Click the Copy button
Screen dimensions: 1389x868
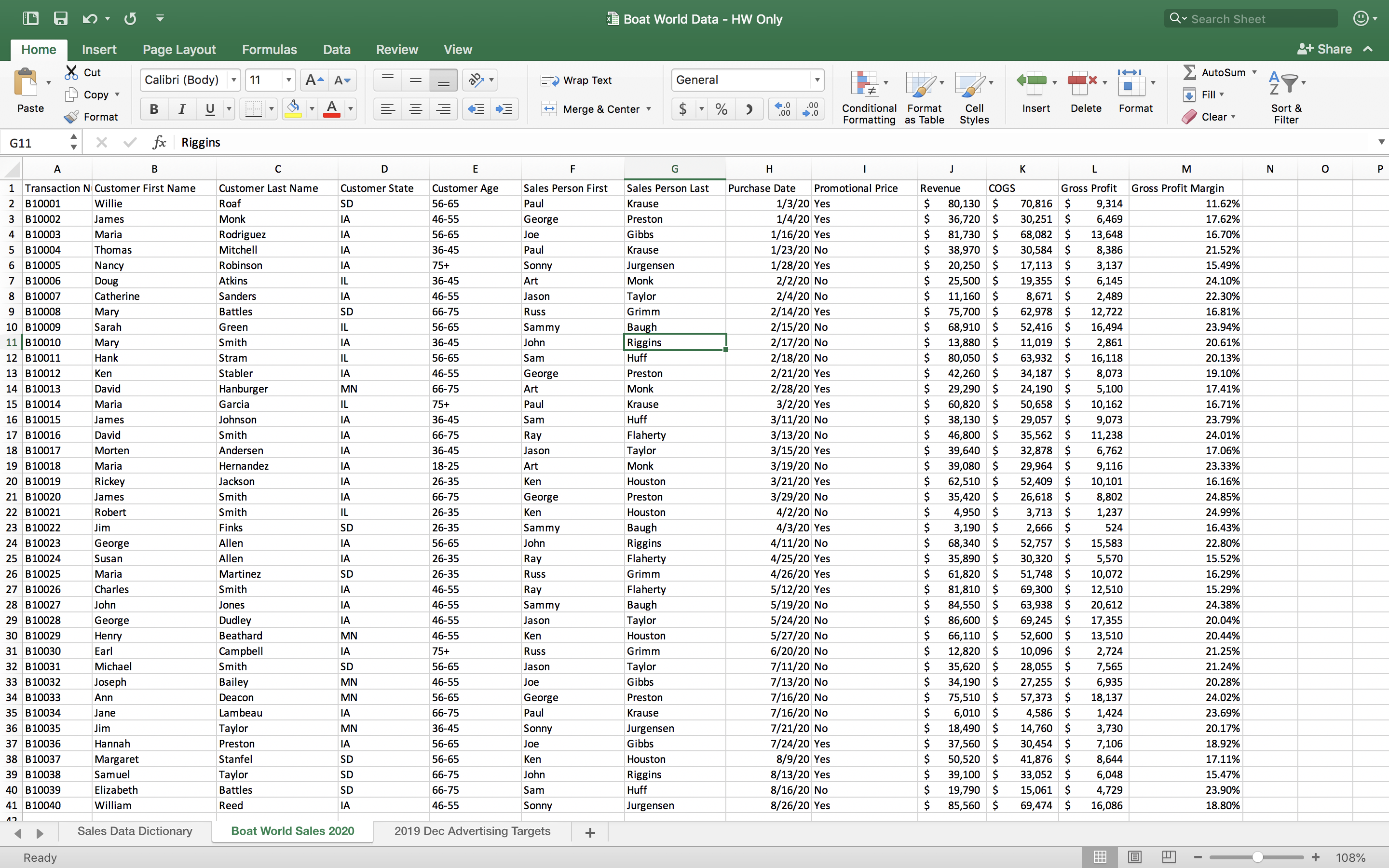[87, 94]
